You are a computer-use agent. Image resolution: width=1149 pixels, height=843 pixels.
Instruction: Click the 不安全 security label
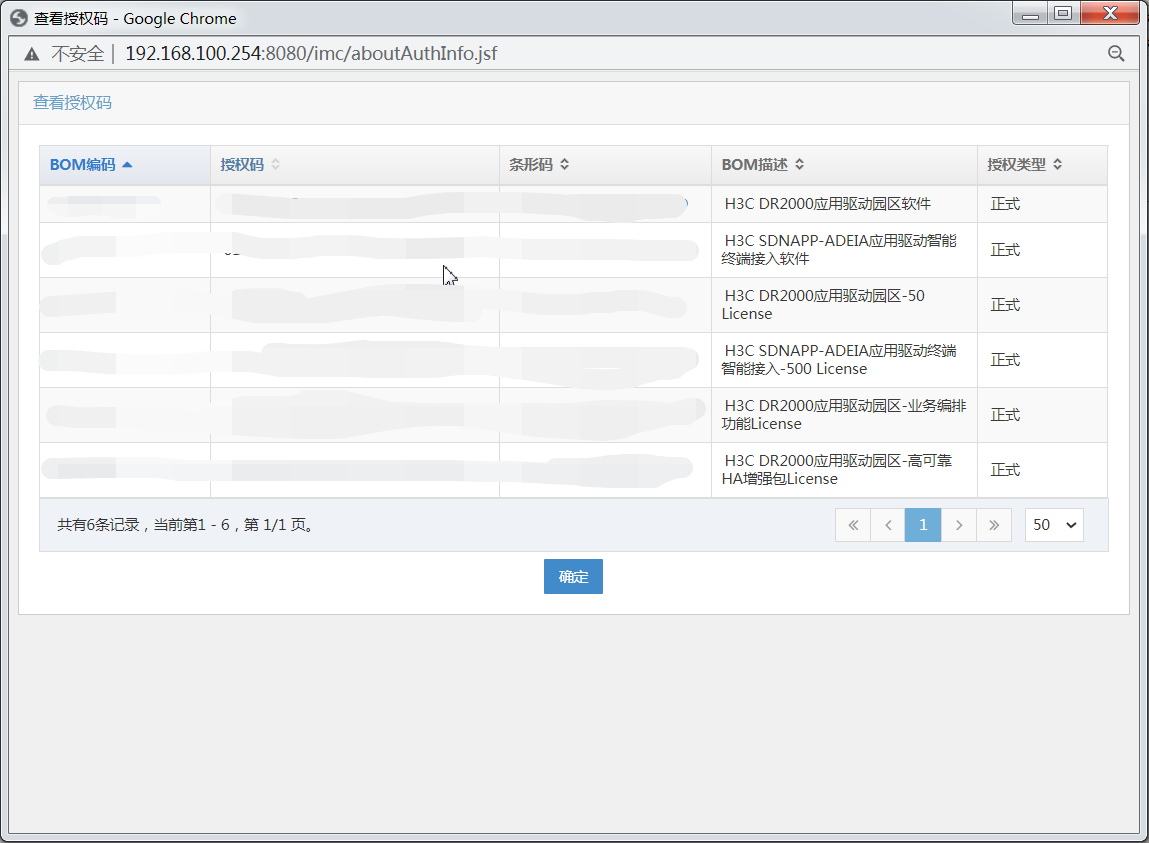(78, 54)
